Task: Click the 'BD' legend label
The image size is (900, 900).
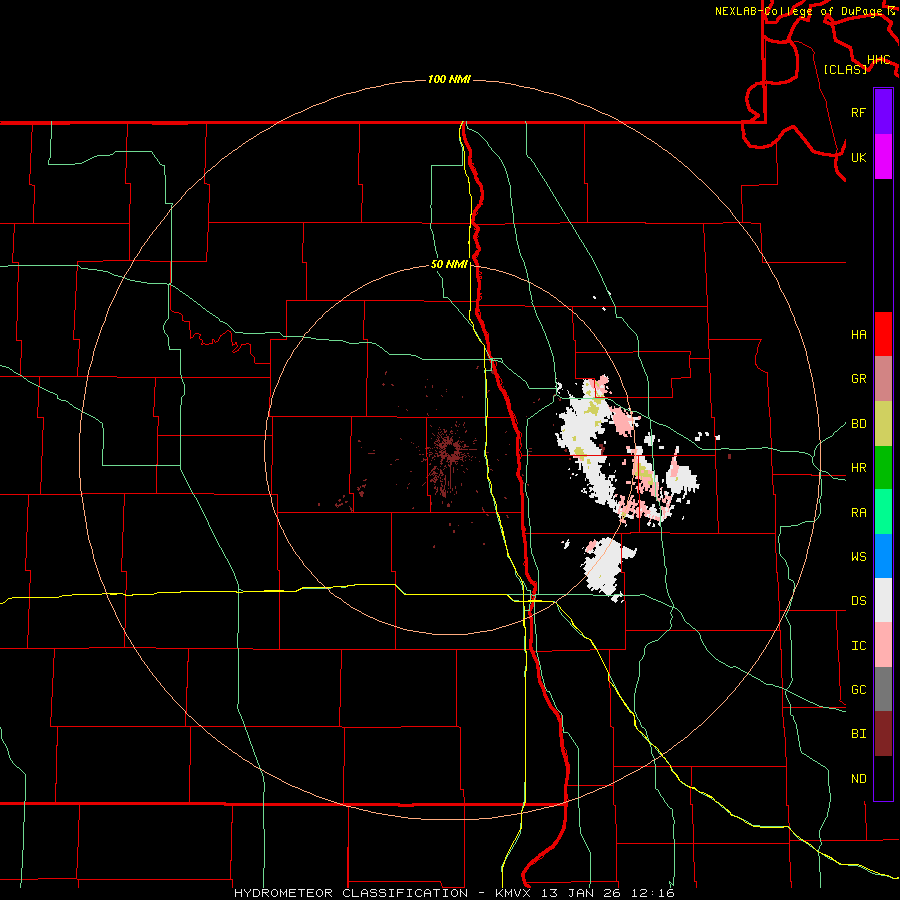Action: [858, 424]
